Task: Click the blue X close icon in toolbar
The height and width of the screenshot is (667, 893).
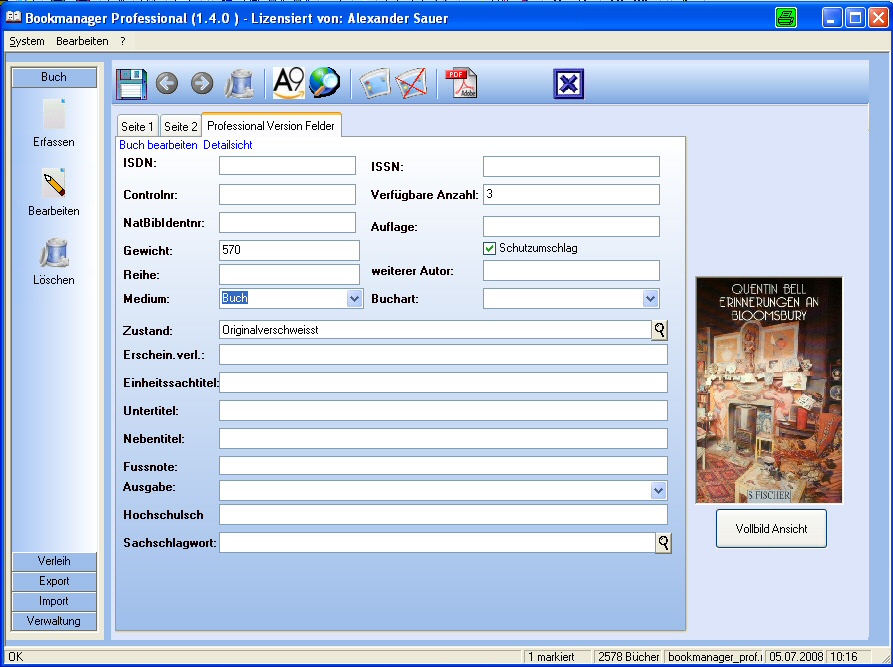Action: pos(568,84)
